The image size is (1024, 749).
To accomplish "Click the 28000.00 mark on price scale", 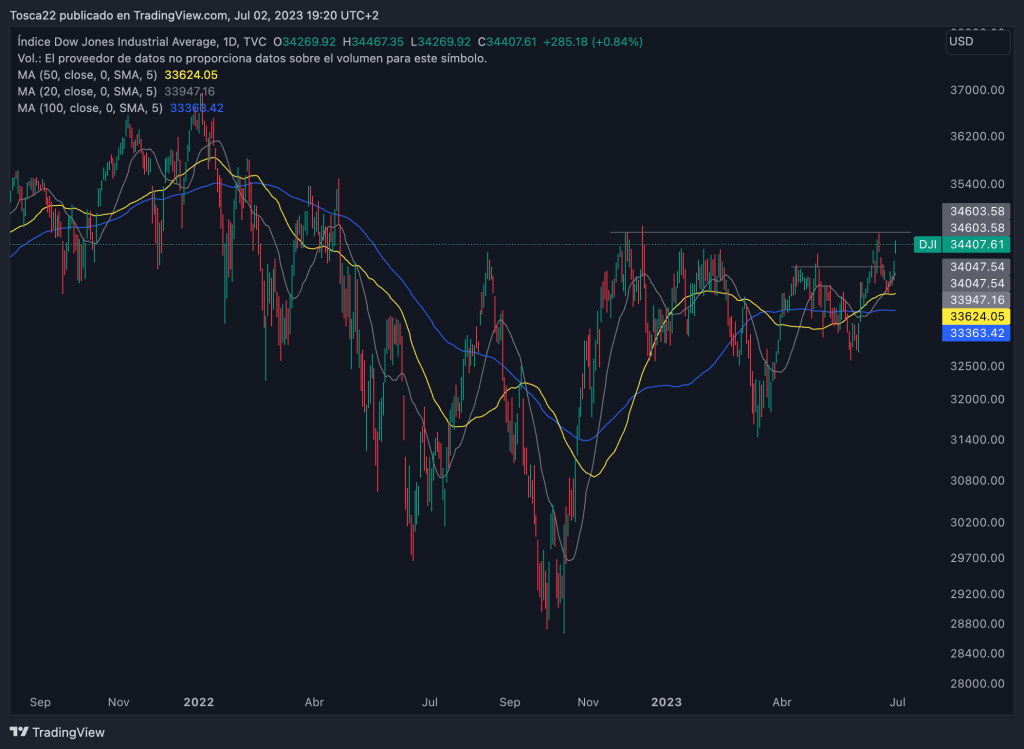I will (976, 684).
